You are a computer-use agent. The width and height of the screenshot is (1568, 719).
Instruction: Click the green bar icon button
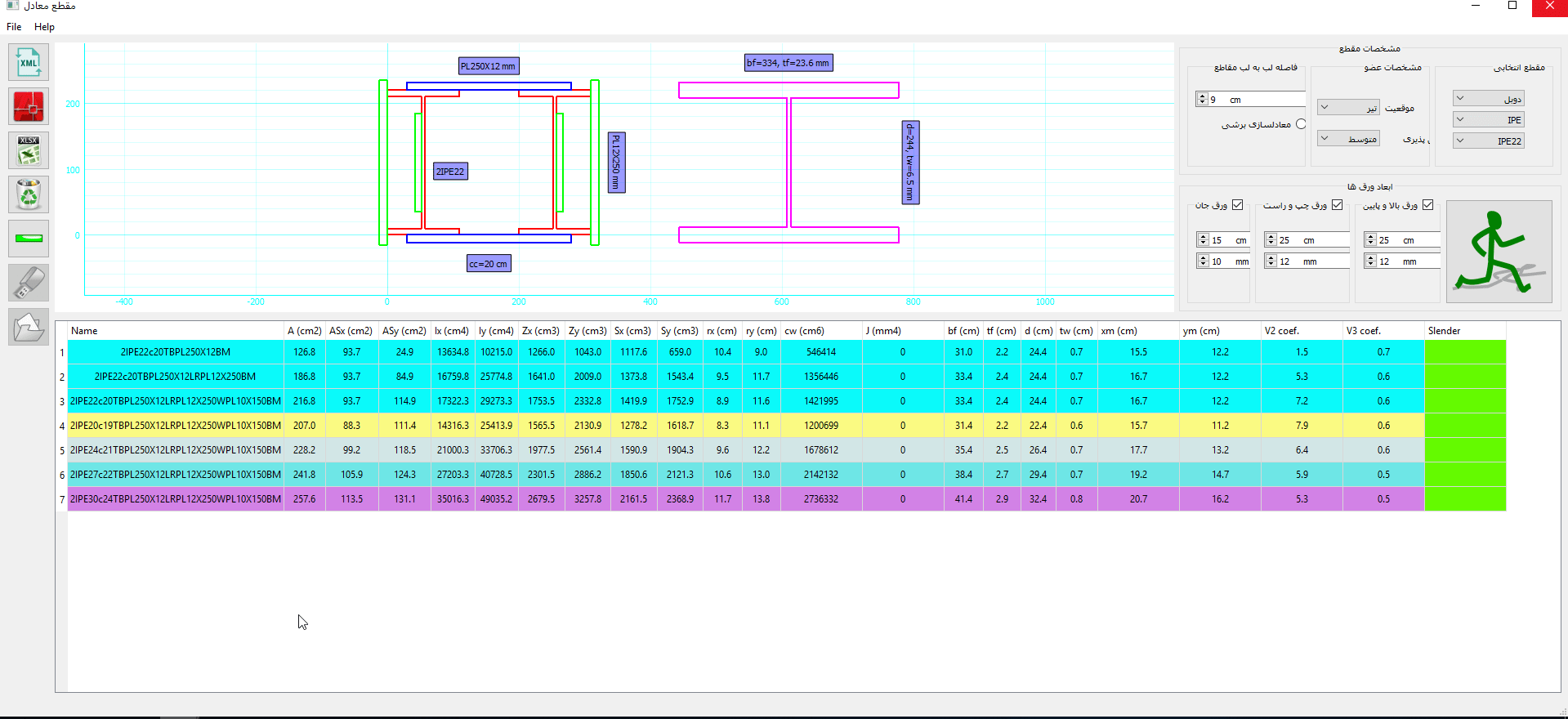pos(29,239)
